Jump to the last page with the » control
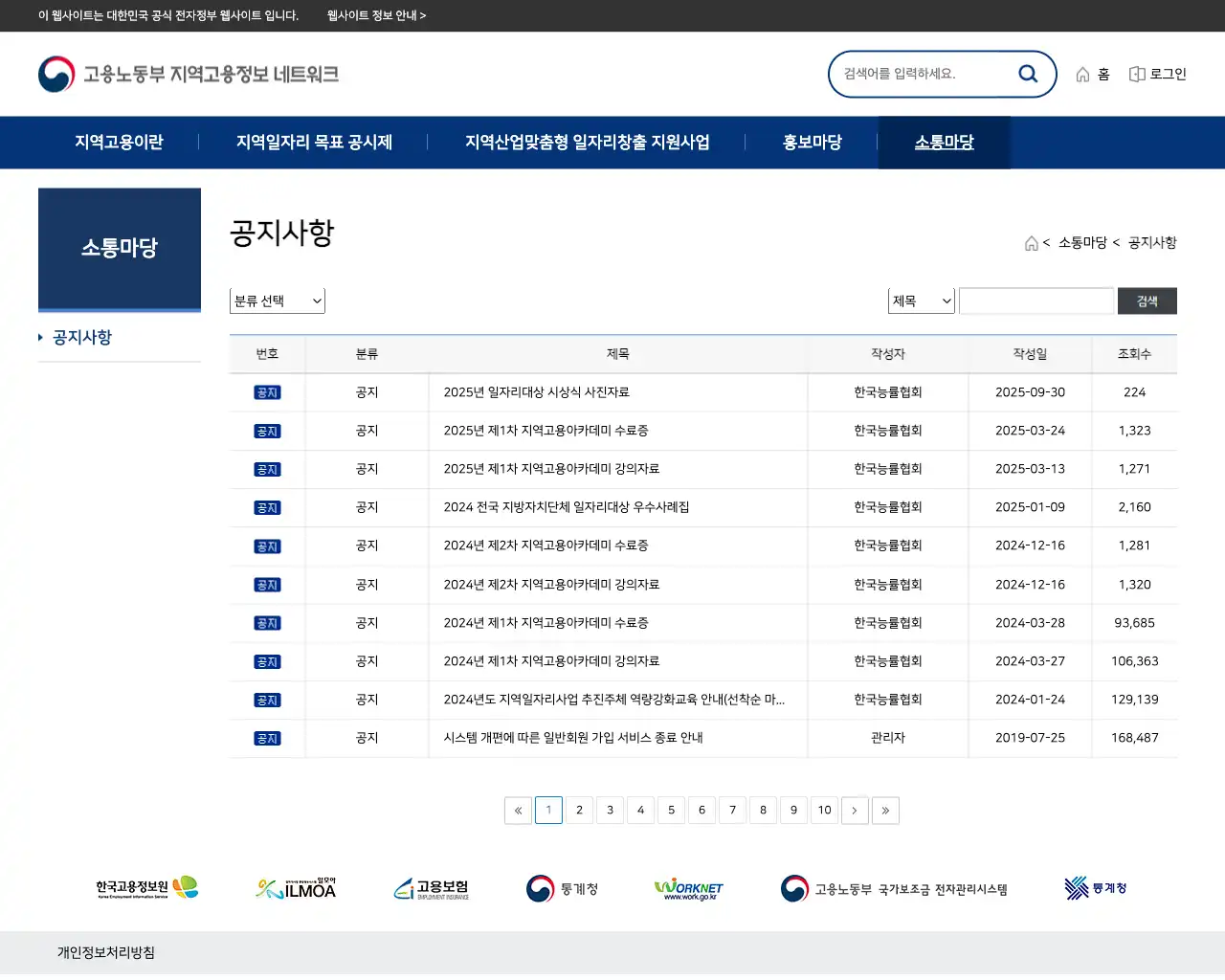This screenshot has width=1225, height=980. point(885,810)
